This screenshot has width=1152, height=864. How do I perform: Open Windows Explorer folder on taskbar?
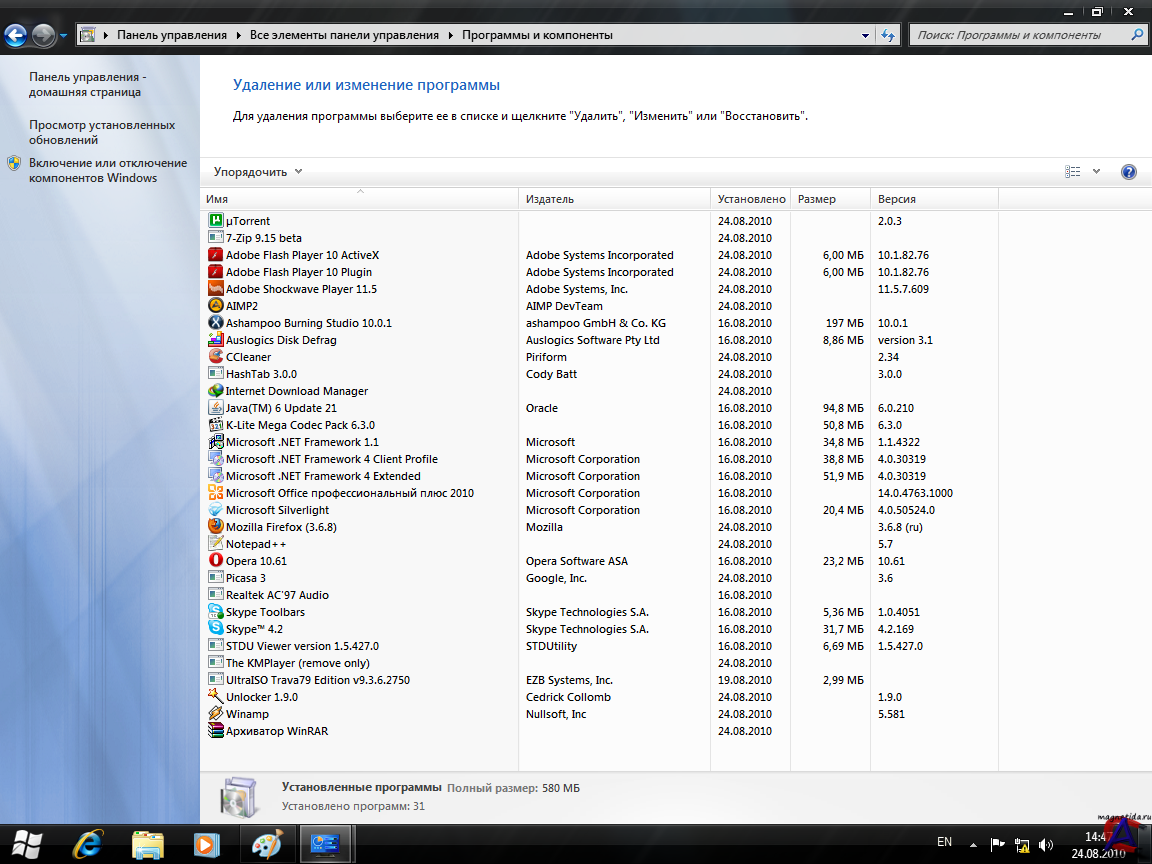coord(148,845)
